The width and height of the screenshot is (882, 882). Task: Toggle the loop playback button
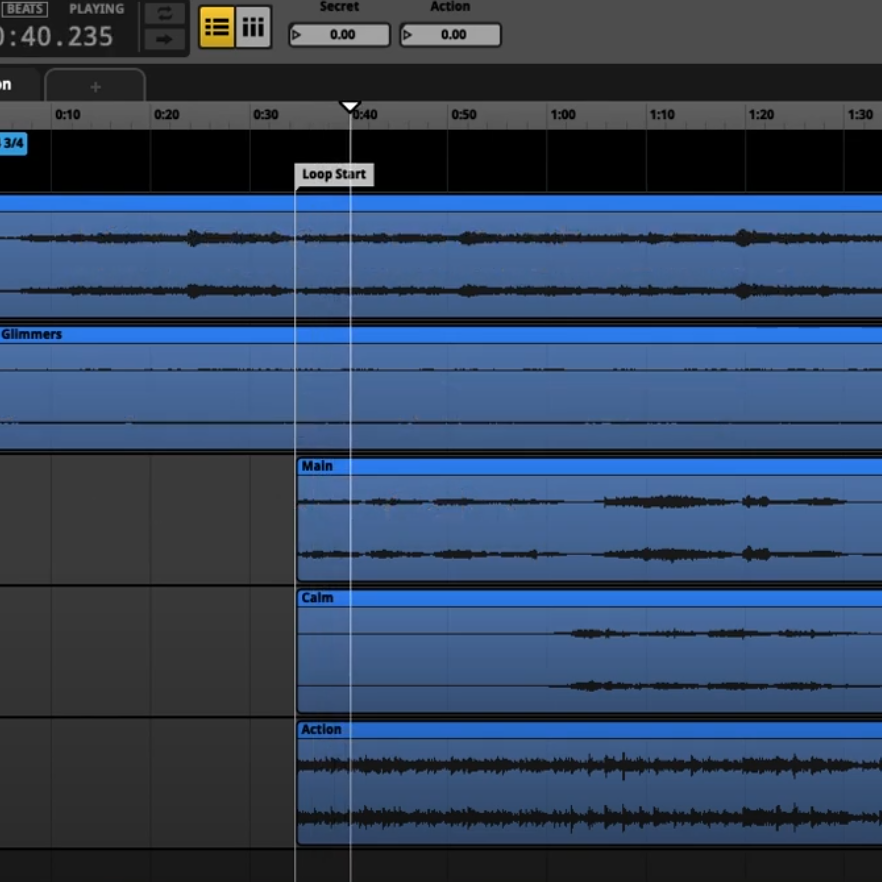(164, 14)
